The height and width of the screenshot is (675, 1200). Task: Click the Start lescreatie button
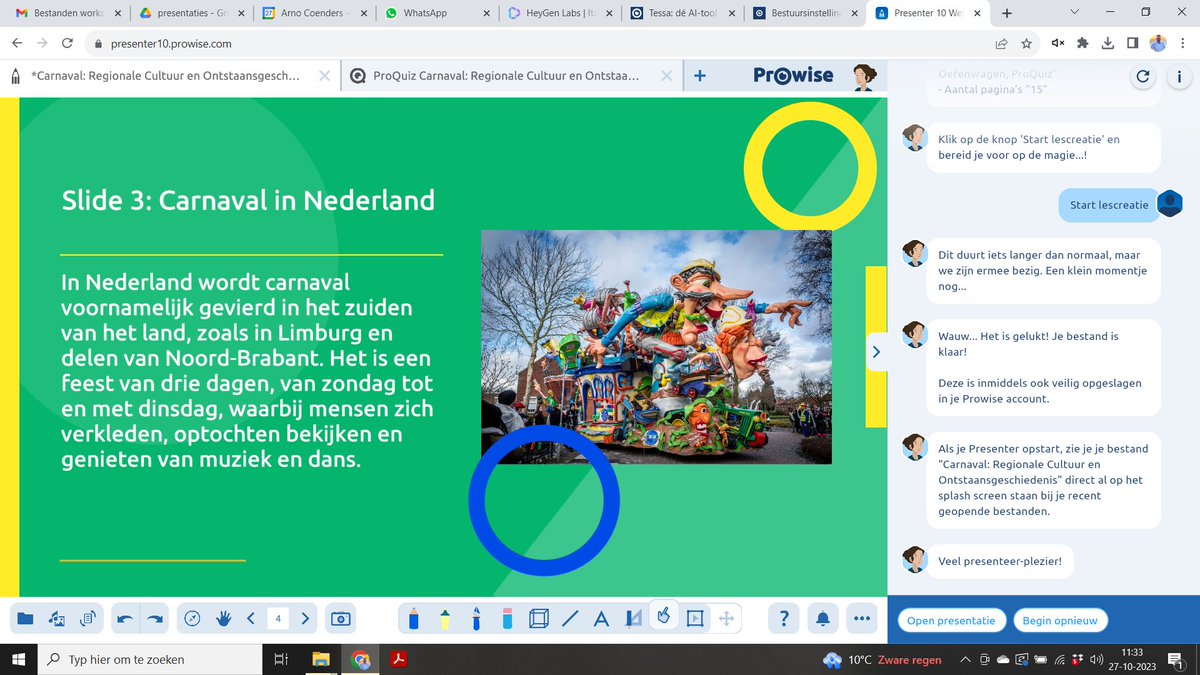(x=1108, y=205)
